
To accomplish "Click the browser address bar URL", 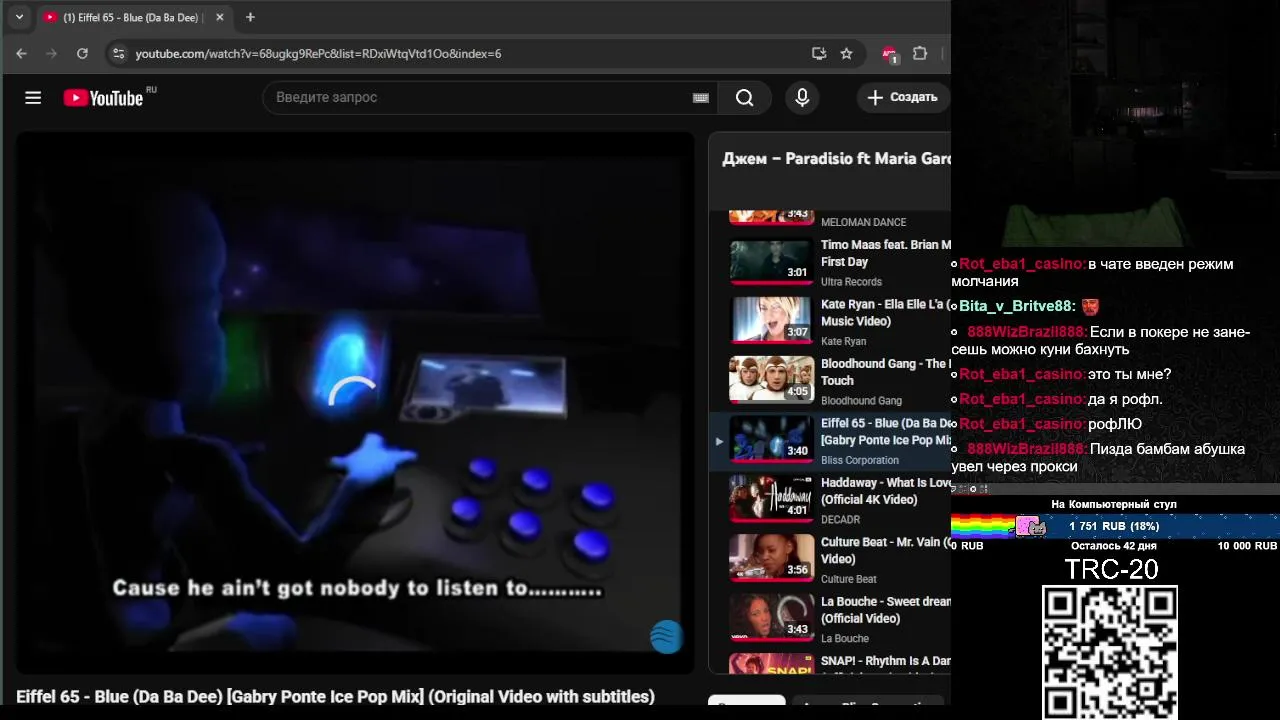I will coord(318,53).
